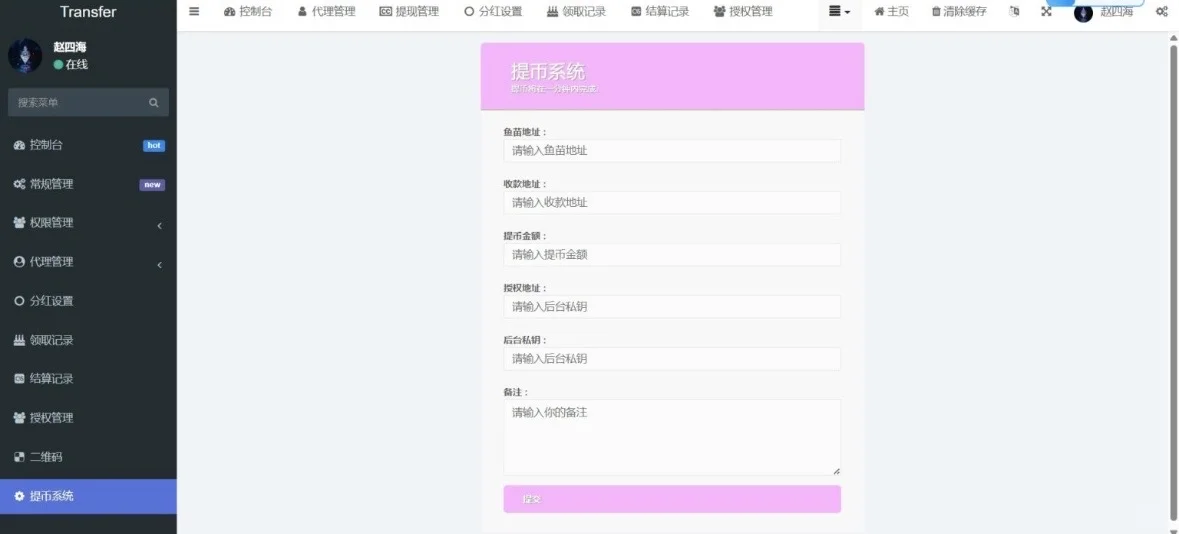Click the sidebar 授权管理 group icon
The width and height of the screenshot is (1179, 534).
coord(20,417)
